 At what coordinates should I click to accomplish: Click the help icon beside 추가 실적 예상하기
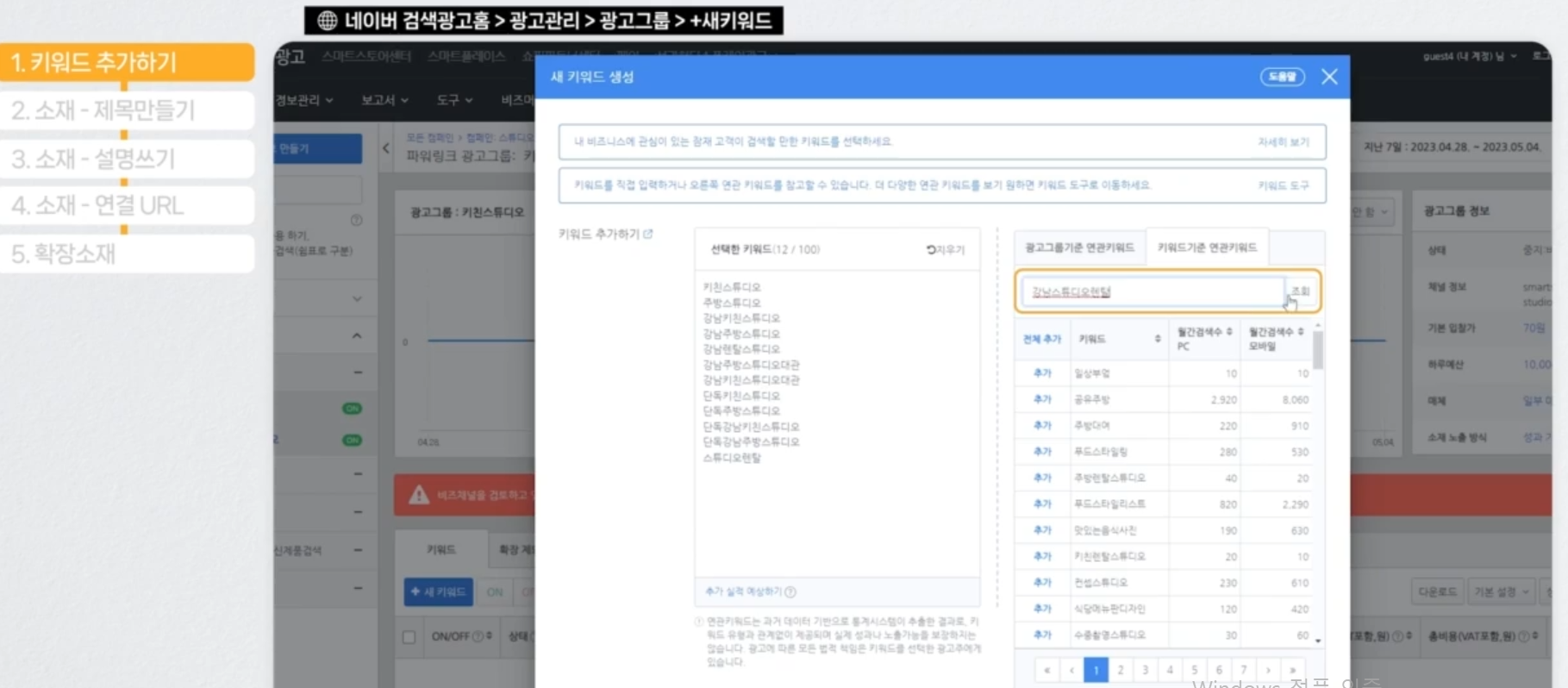790,592
